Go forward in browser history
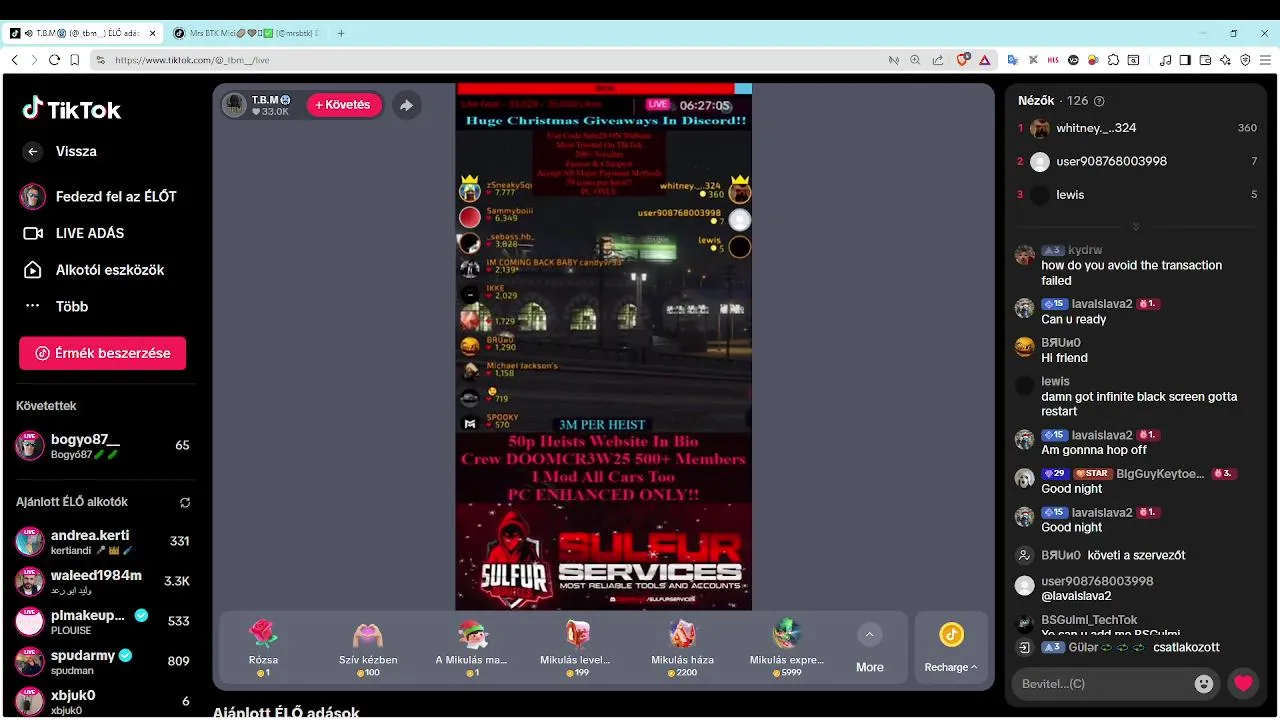Viewport: 1280px width, 720px height. click(34, 60)
